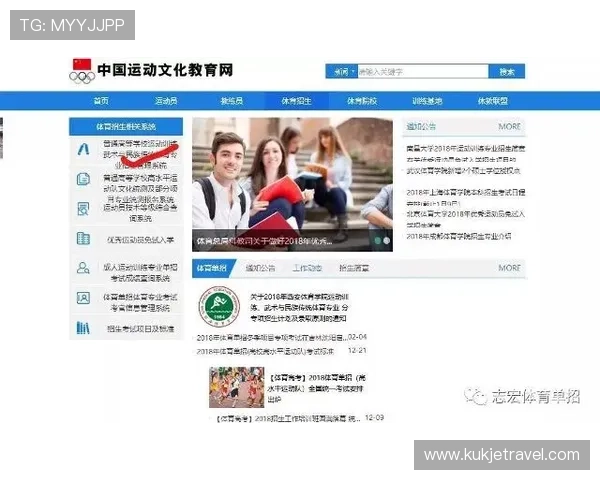Open 成人运动训练专业单招考试成绩查询系统 link
Viewport: 600px width, 480px height.
tap(140, 273)
